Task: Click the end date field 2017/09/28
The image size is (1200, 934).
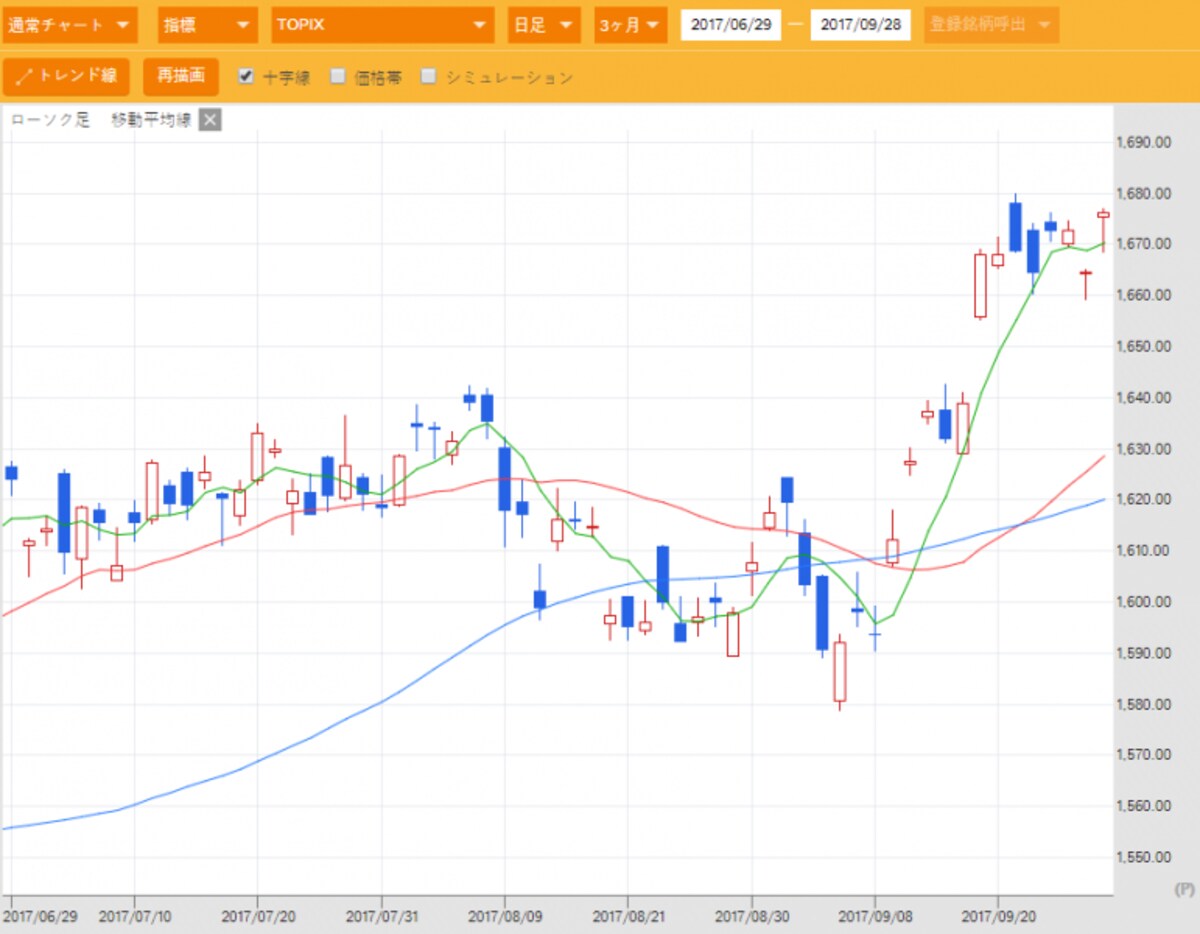Action: [x=861, y=25]
